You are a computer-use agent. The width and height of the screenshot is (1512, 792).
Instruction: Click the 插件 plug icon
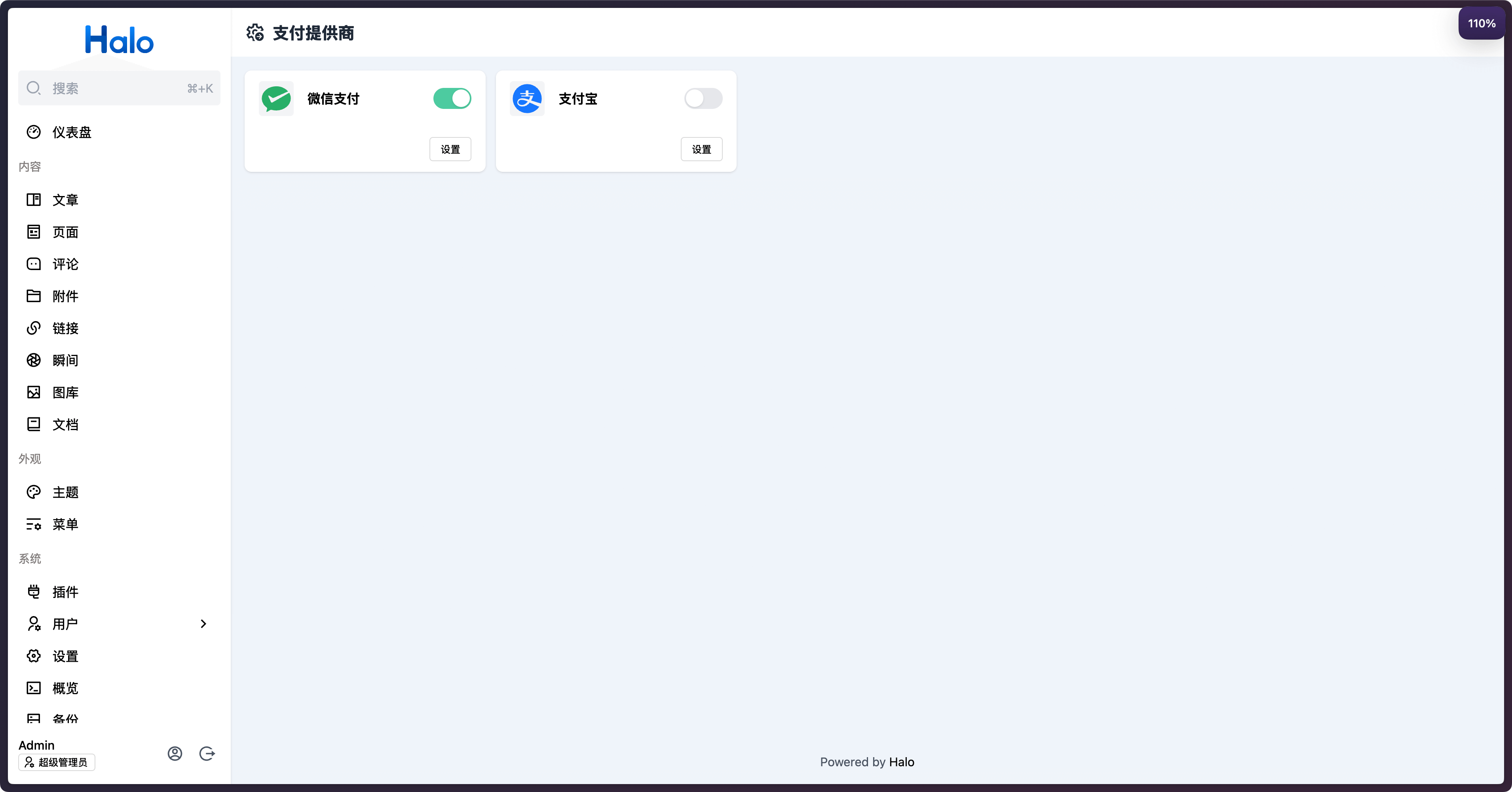[34, 592]
